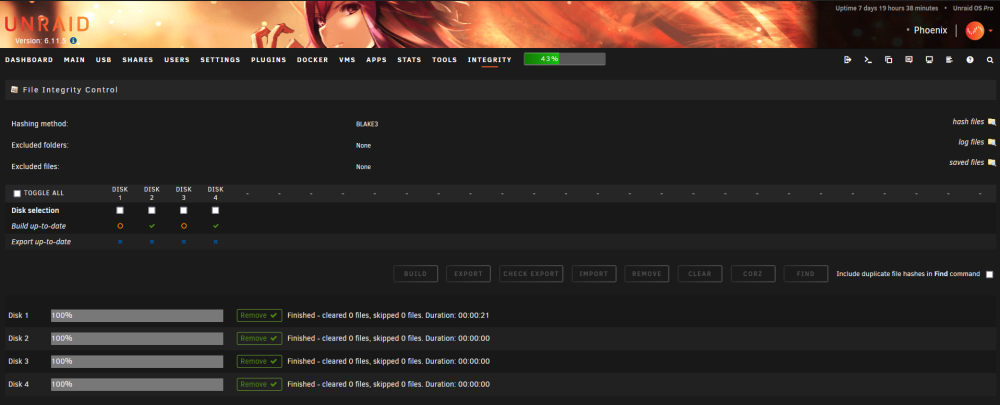Open the Docker page
This screenshot has height=405, width=1000.
coord(312,59)
